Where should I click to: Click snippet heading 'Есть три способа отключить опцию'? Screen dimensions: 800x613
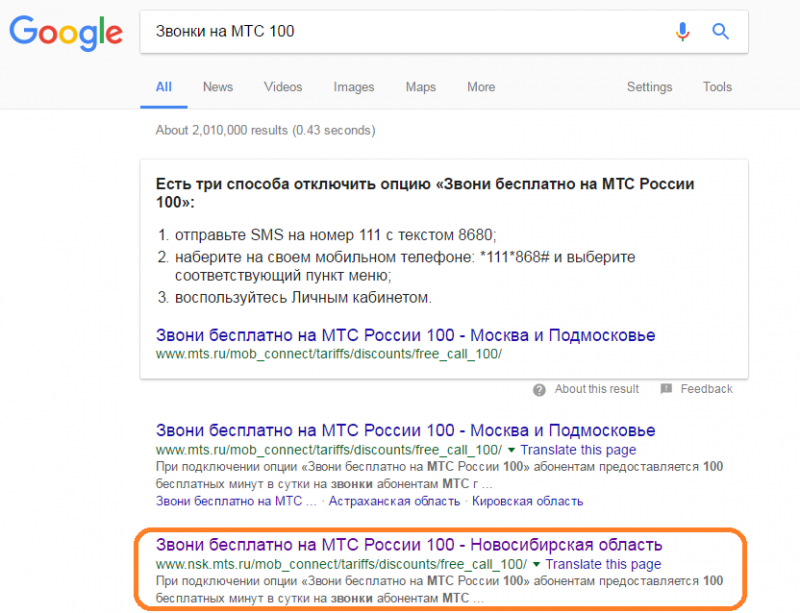point(425,193)
